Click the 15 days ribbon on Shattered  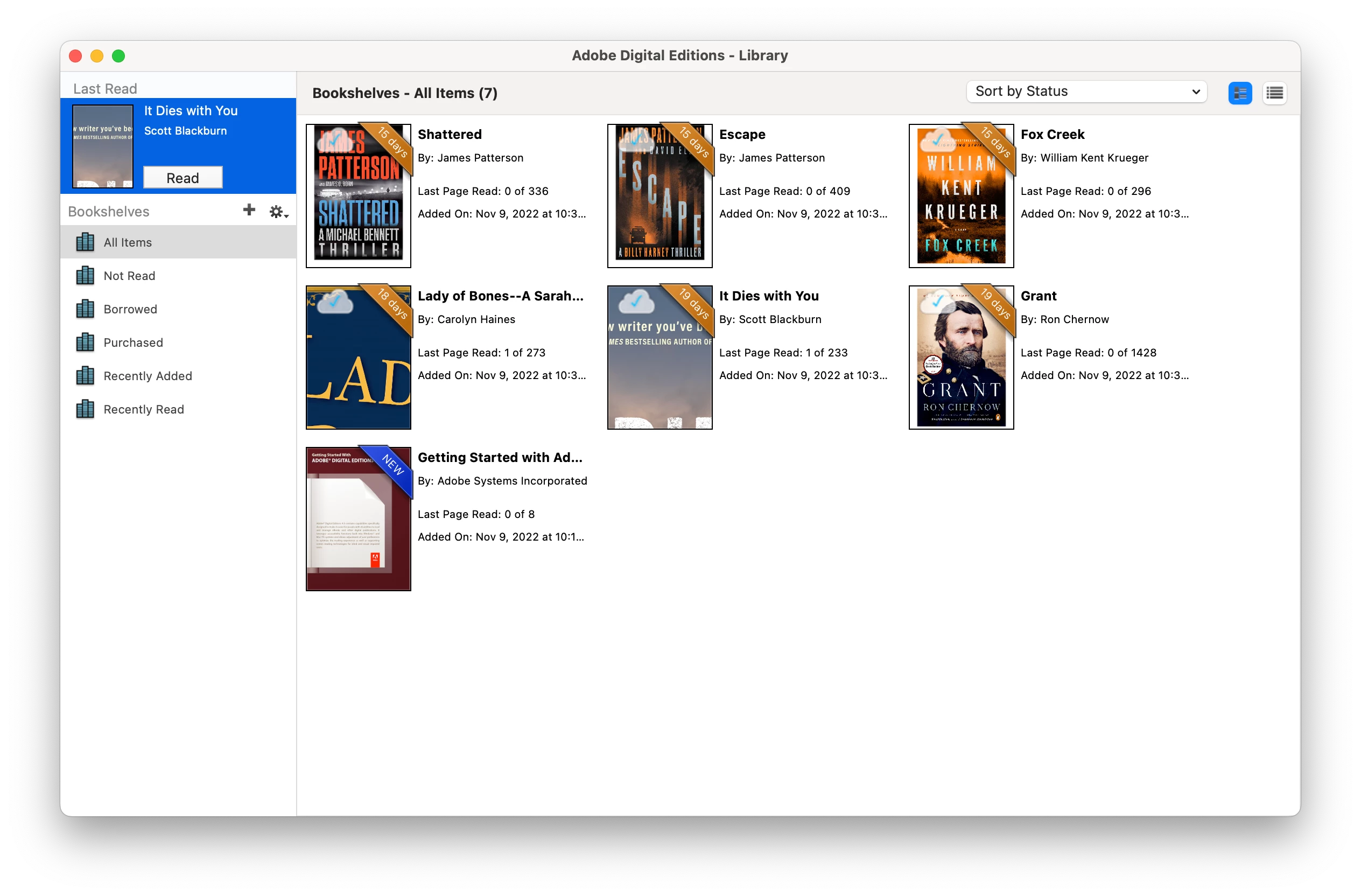tap(394, 143)
